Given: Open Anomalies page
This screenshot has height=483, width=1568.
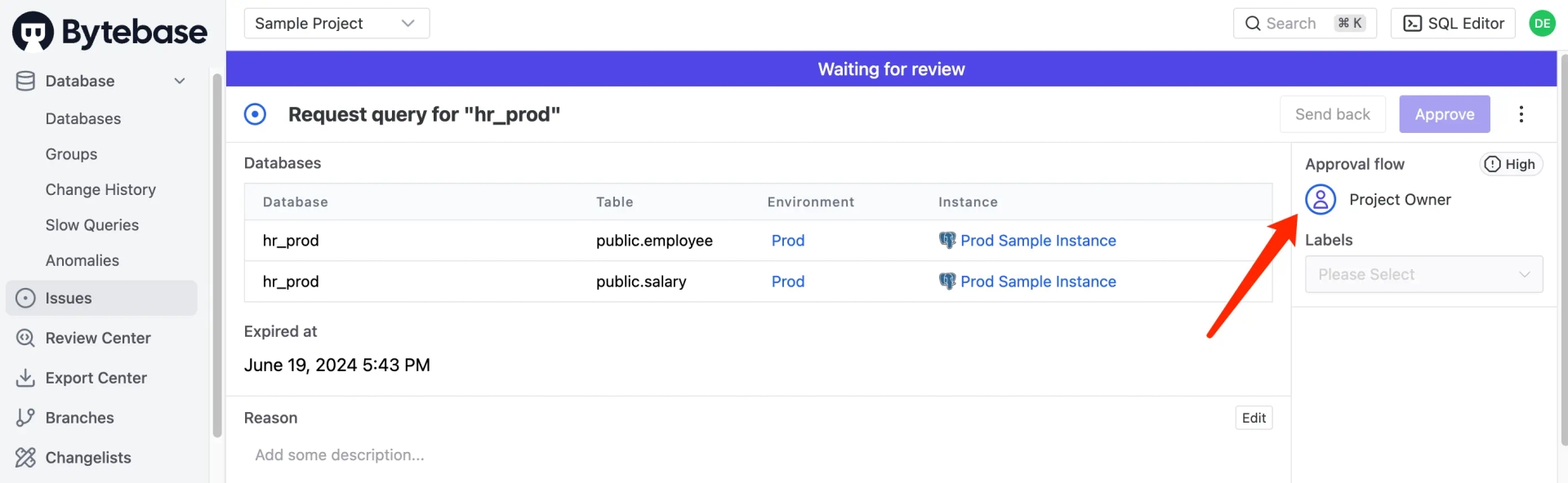Looking at the screenshot, I should 82,260.
